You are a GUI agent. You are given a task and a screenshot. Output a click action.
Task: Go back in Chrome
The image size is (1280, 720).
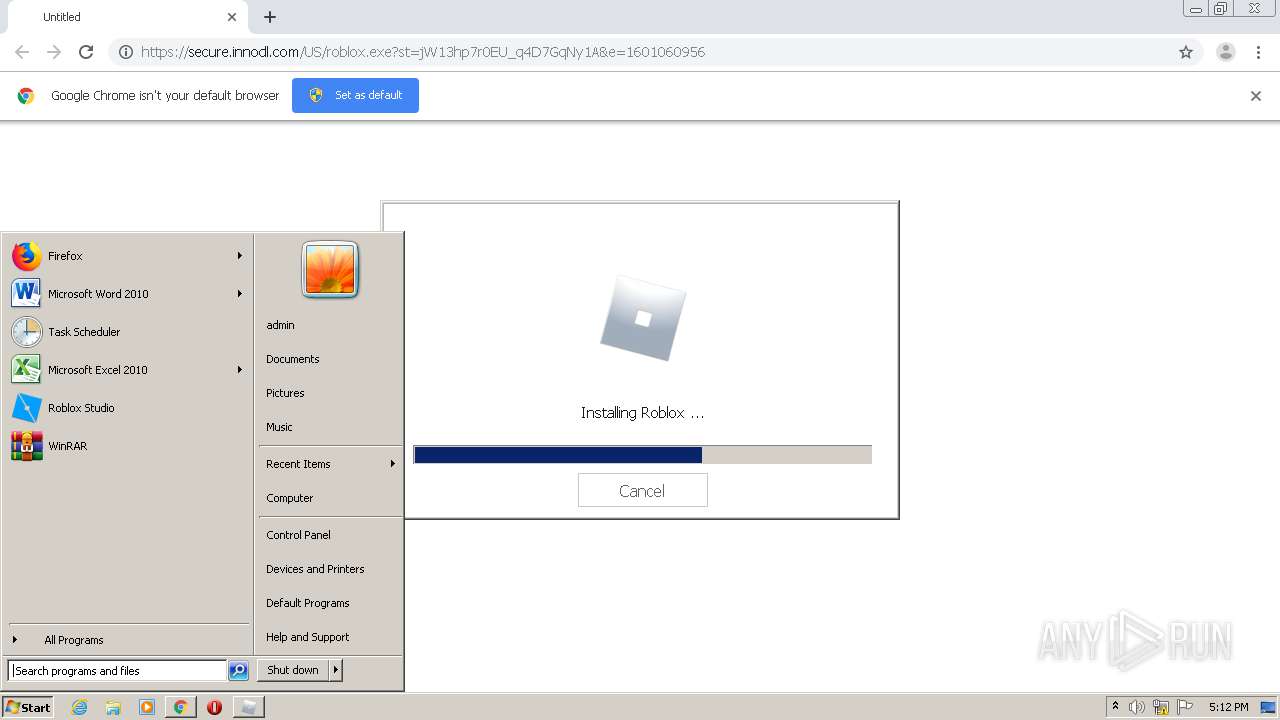coord(22,52)
